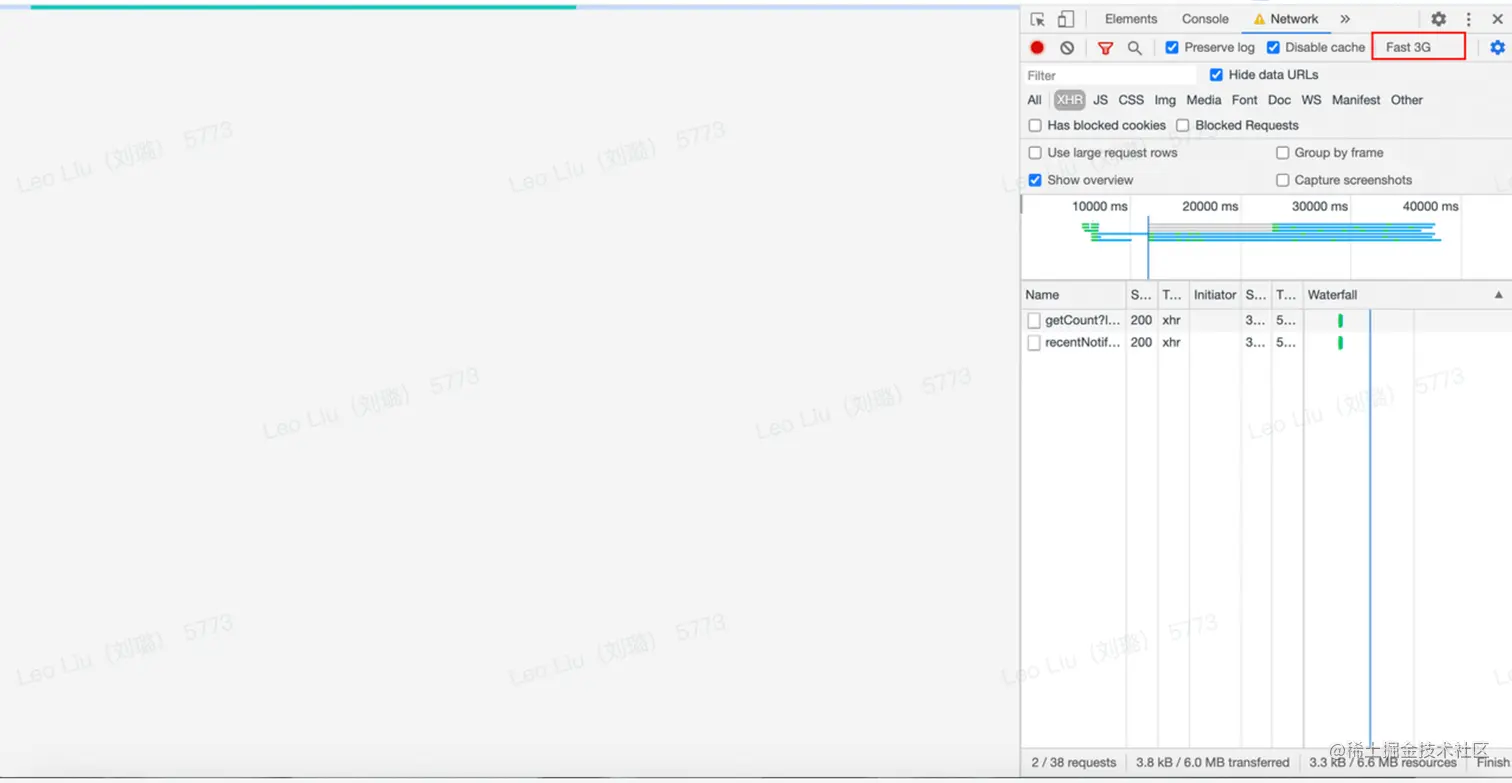Click the 2 / 38 requests status text
The height and width of the screenshot is (783, 1512).
1073,762
